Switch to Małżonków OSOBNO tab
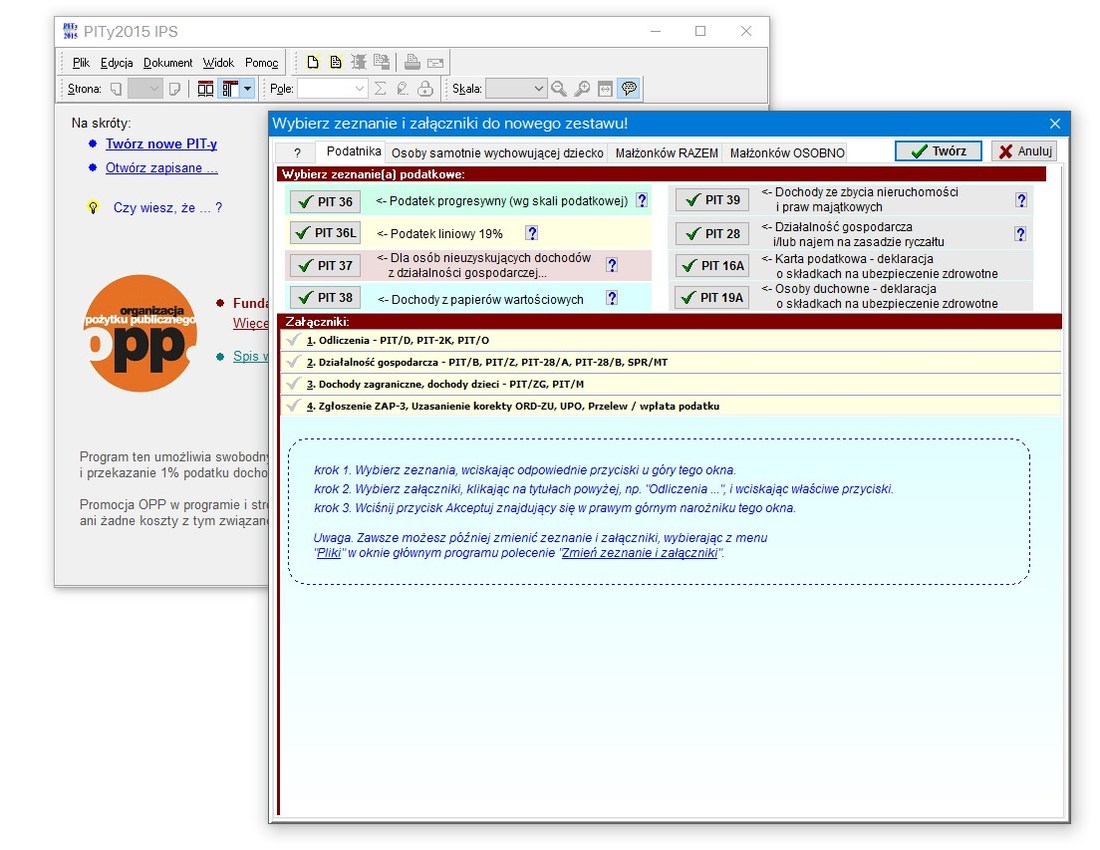 tap(787, 153)
